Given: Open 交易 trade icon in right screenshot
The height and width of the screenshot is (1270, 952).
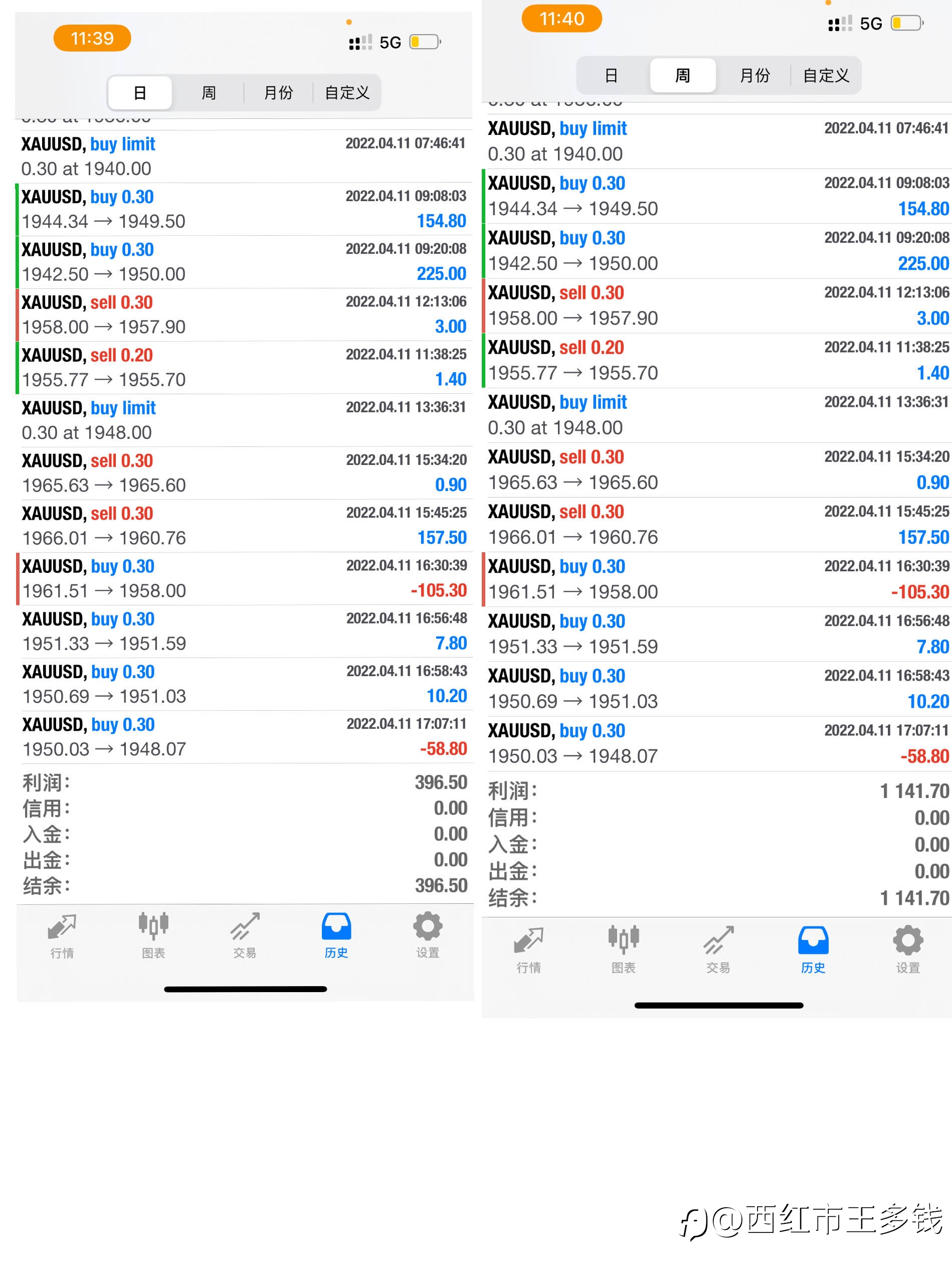Looking at the screenshot, I should [x=718, y=949].
